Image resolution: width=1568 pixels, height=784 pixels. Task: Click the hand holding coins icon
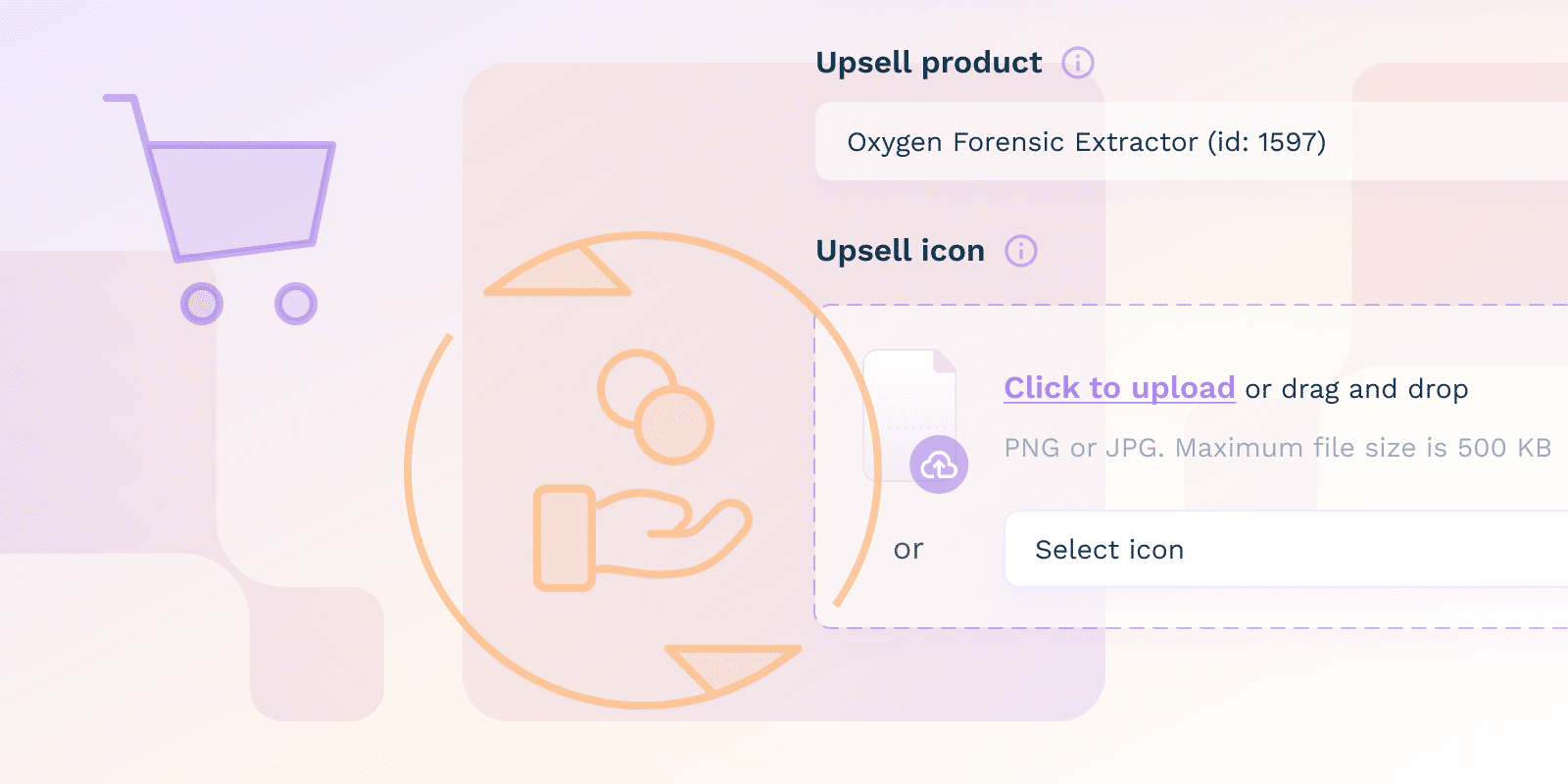click(643, 470)
